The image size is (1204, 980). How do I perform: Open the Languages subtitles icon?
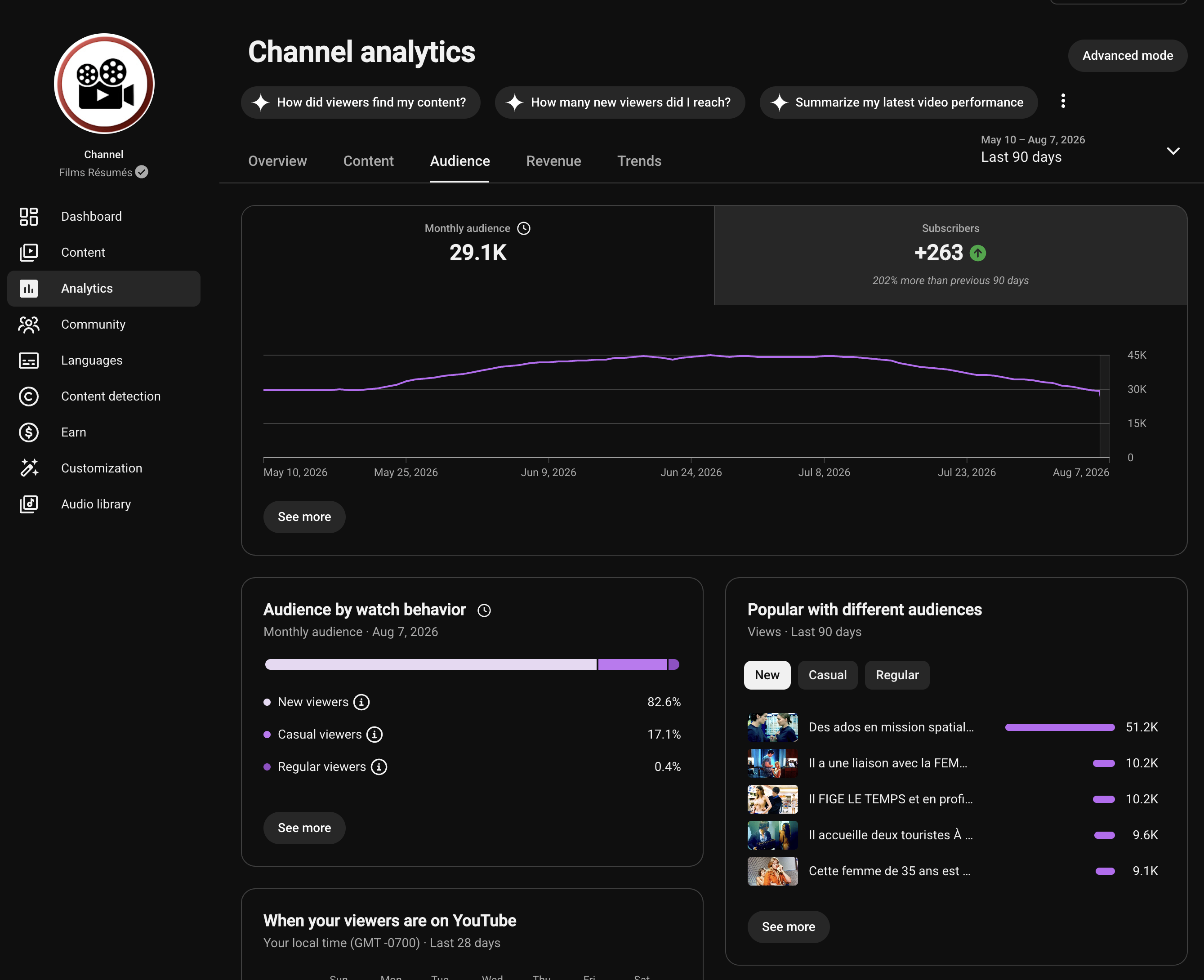pos(28,360)
